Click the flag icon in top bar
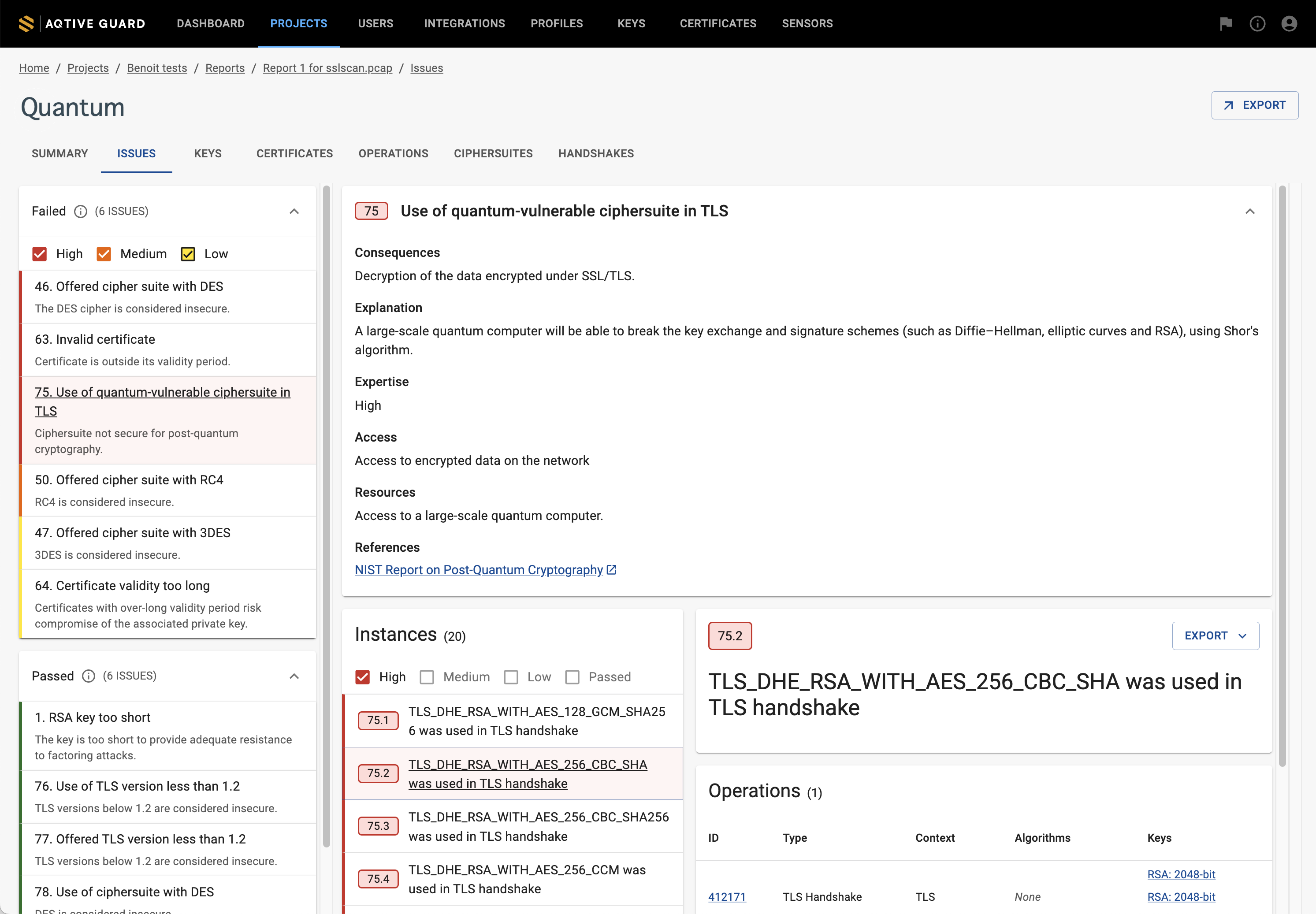Screen dimensions: 1316x914 (1226, 23)
